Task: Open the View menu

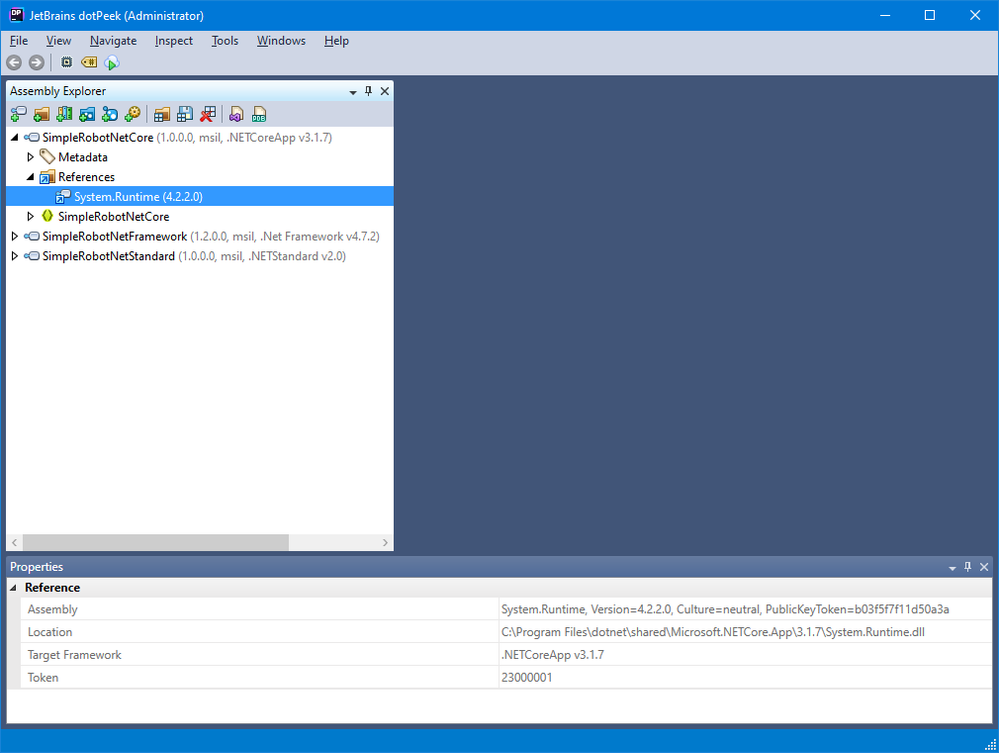Action: click(58, 41)
